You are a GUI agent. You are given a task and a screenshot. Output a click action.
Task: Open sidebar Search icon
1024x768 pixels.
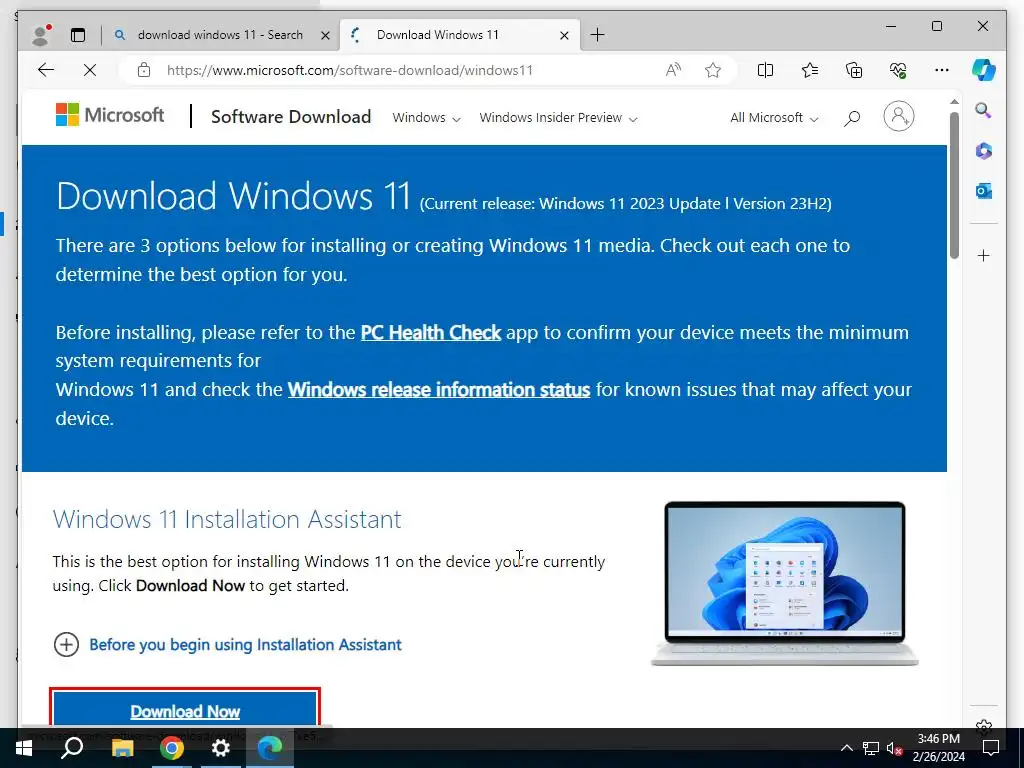(x=984, y=110)
